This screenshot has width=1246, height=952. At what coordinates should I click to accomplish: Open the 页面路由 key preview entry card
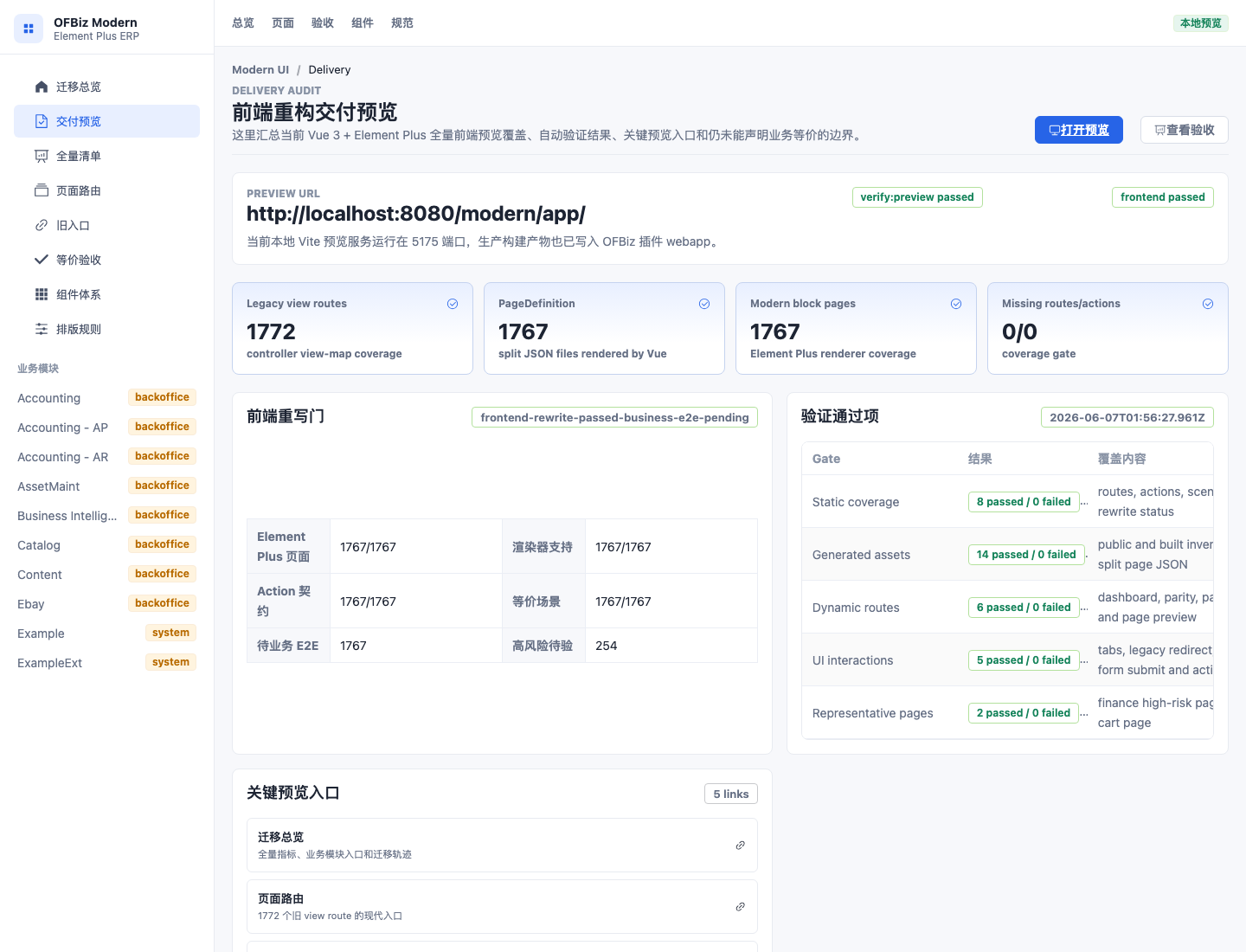tap(502, 907)
